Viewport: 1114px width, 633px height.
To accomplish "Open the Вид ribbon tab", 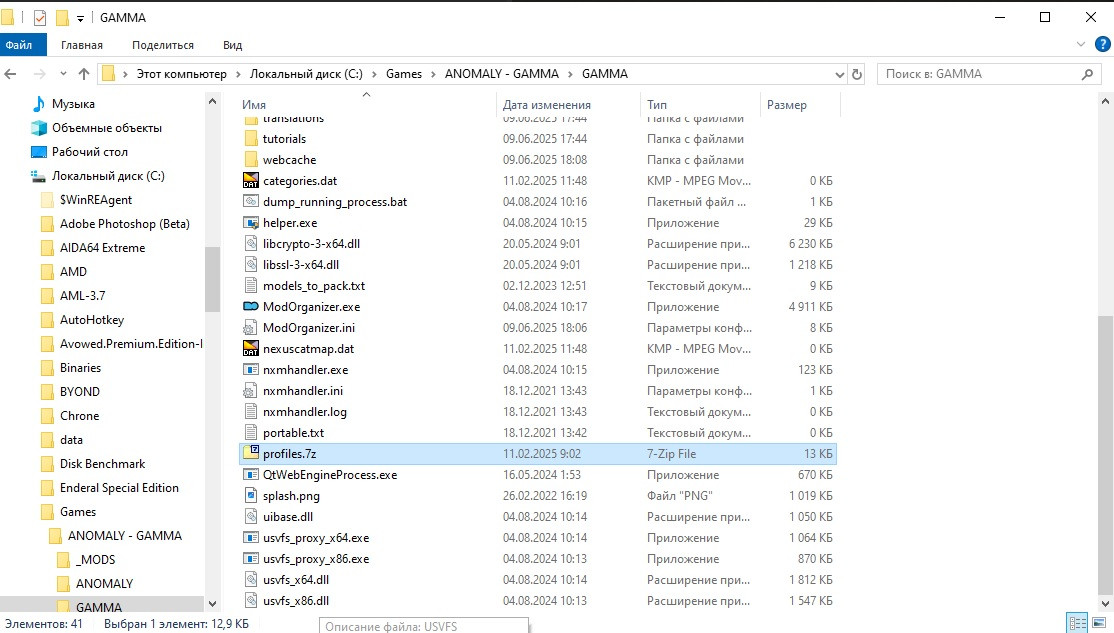I will point(232,45).
